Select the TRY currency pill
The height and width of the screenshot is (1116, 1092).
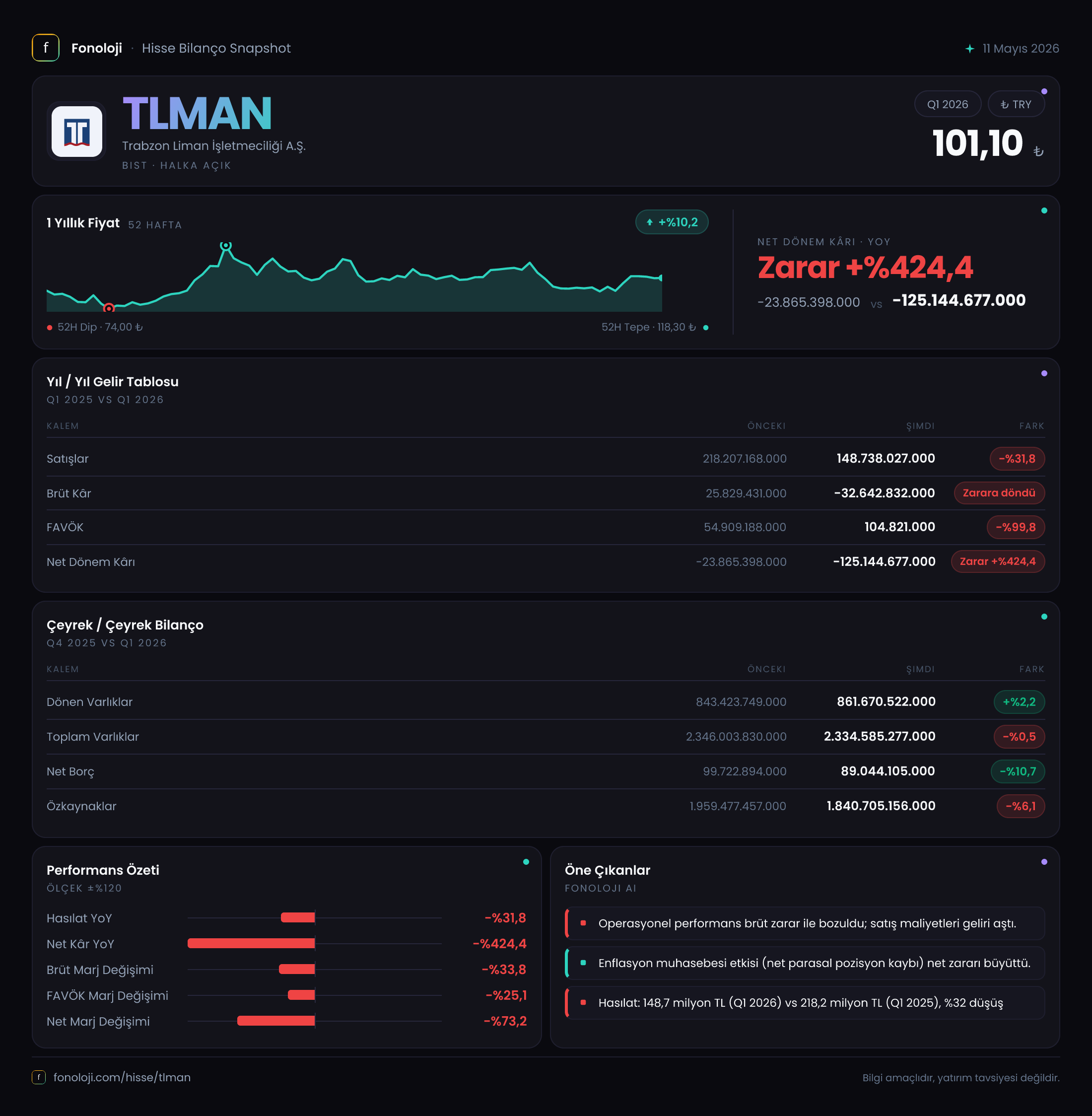(x=1016, y=104)
